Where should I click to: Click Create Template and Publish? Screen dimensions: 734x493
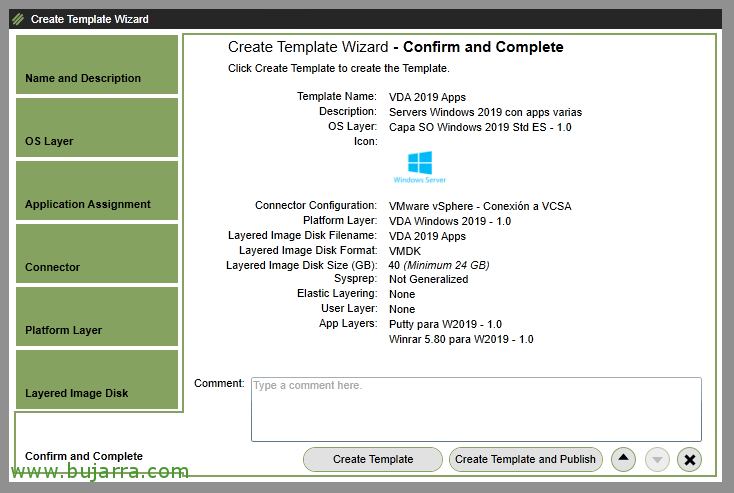coord(525,459)
